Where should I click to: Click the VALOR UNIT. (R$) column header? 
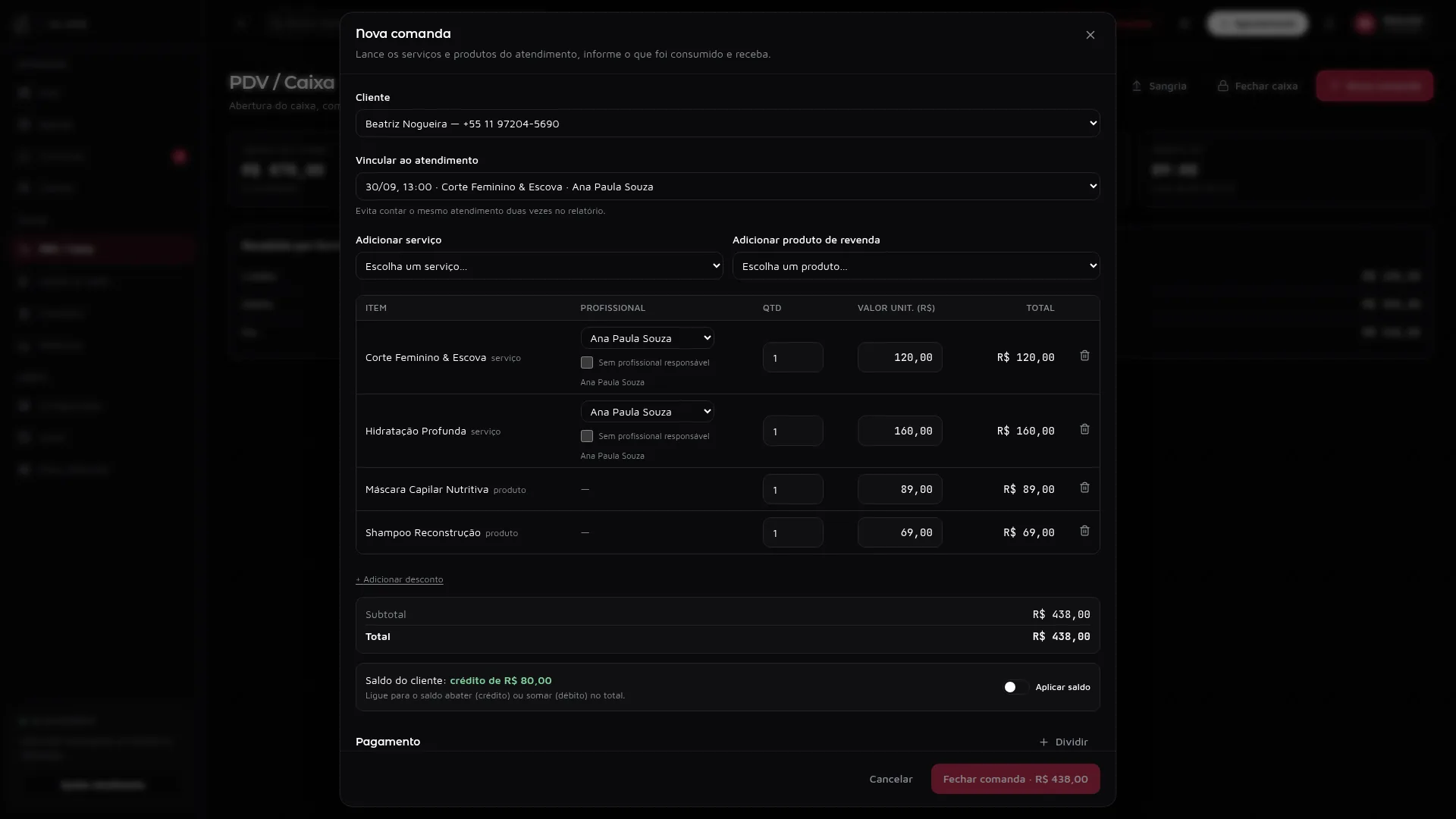click(896, 308)
